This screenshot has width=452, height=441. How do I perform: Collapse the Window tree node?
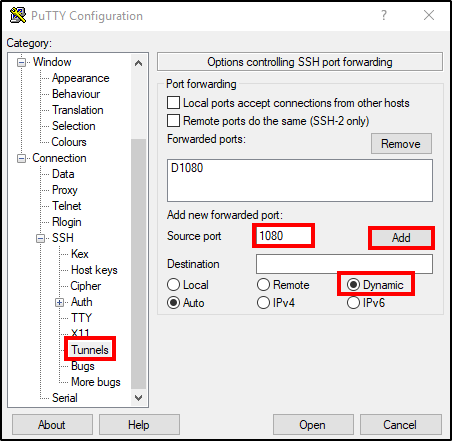(21, 62)
